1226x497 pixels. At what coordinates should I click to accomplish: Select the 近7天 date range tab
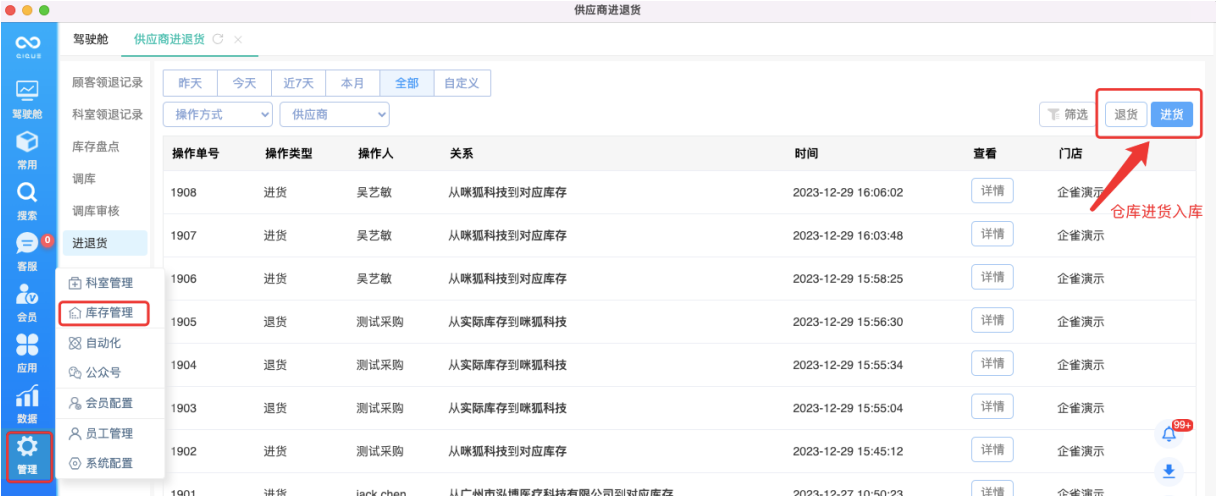click(x=298, y=83)
